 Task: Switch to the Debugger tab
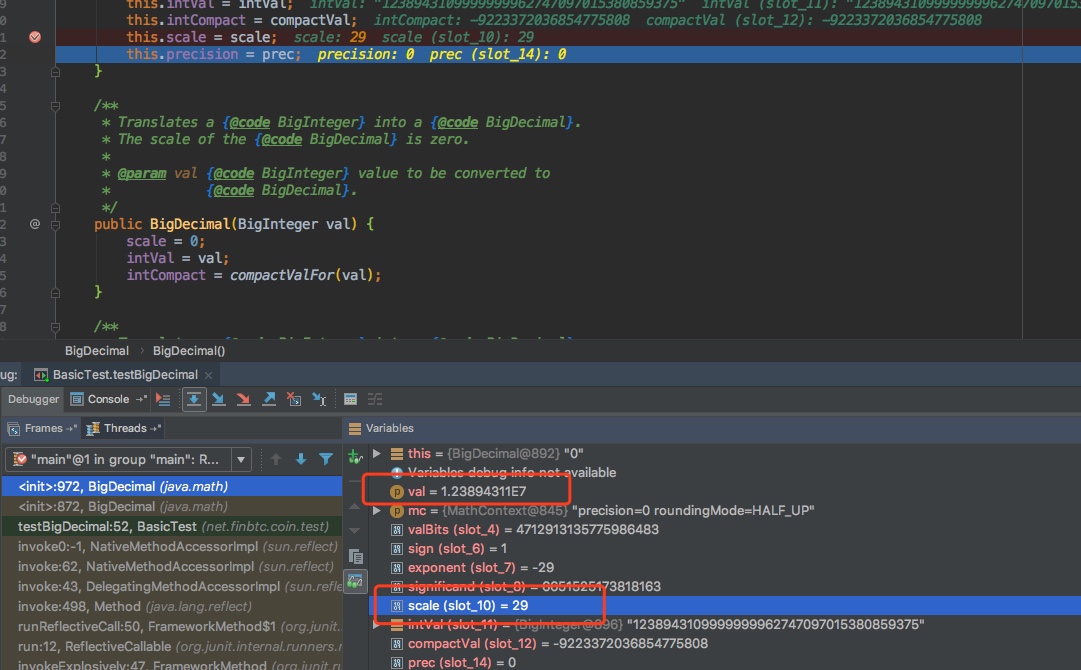pyautogui.click(x=33, y=399)
